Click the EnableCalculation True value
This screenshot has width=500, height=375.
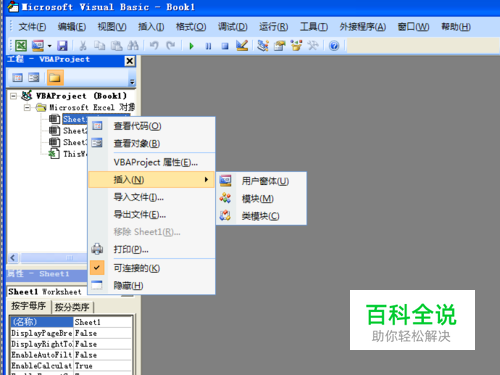102,366
